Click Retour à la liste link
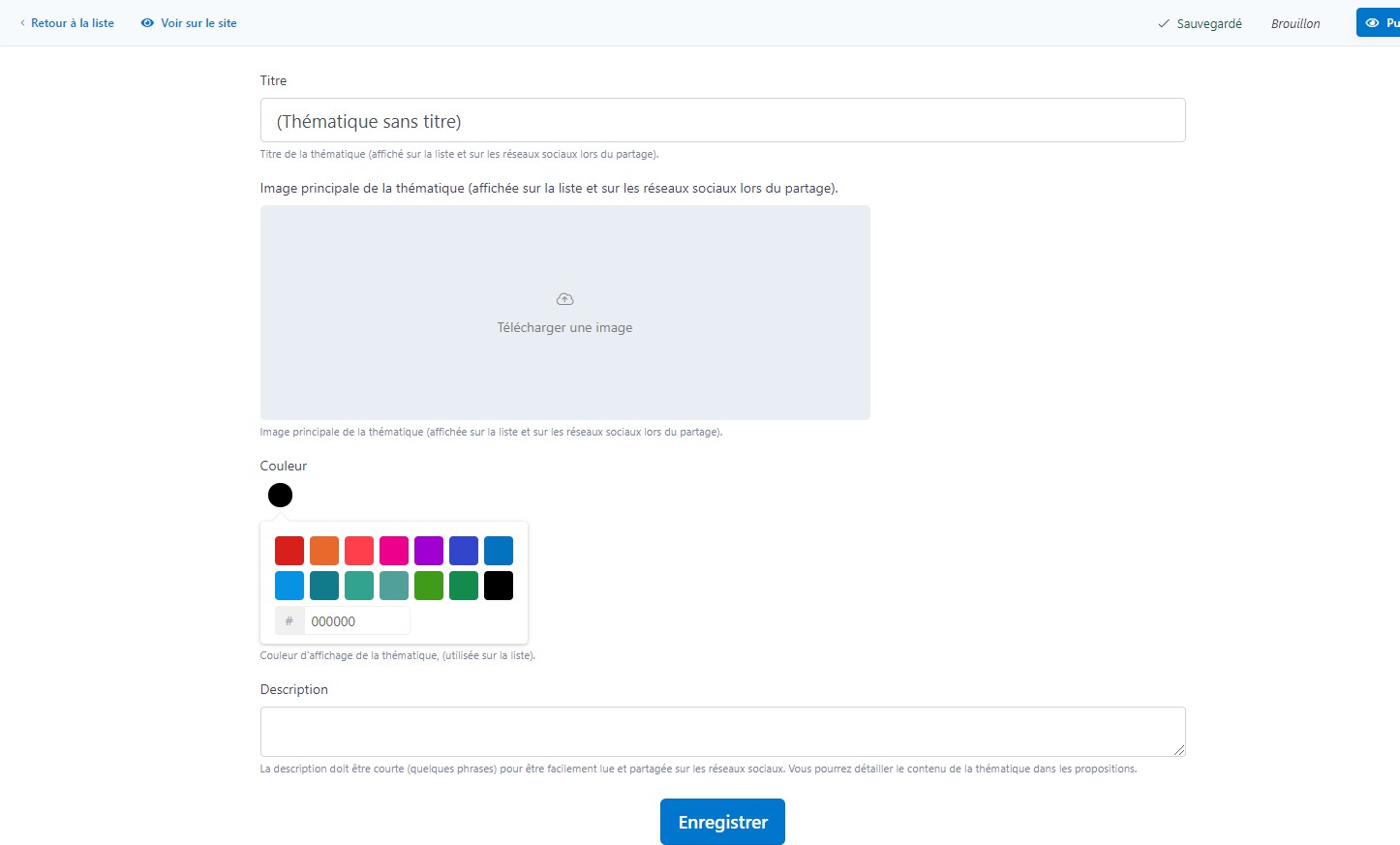Image resolution: width=1400 pixels, height=845 pixels. [x=73, y=23]
